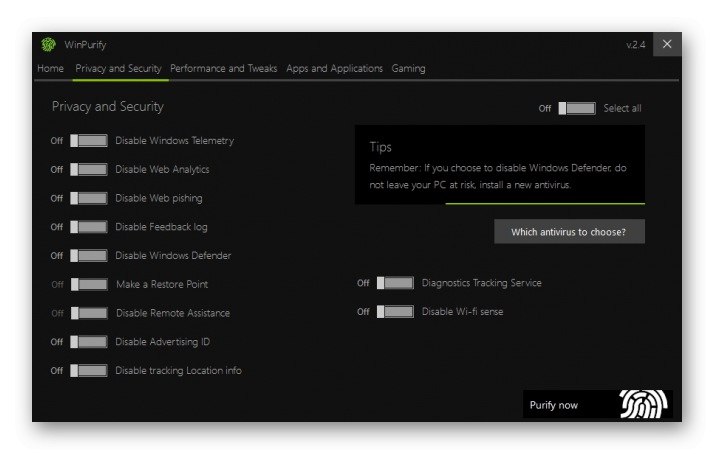The width and height of the screenshot is (714, 454).
Task: Toggle Disable Feedback log switch
Action: pos(89,227)
